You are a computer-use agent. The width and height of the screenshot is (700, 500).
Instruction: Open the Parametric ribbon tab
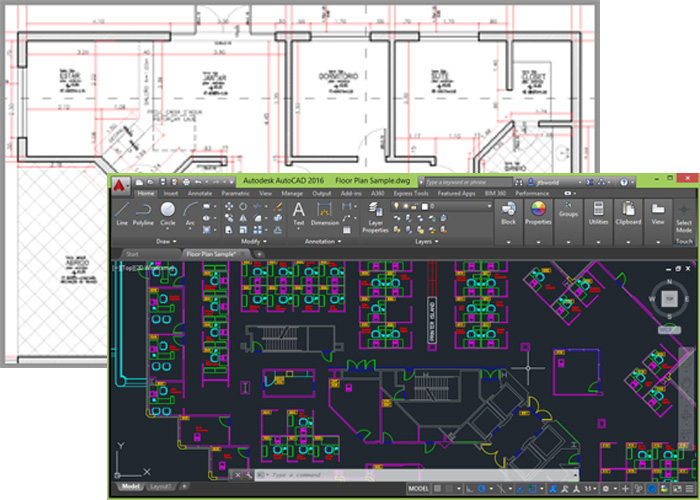pyautogui.click(x=235, y=193)
